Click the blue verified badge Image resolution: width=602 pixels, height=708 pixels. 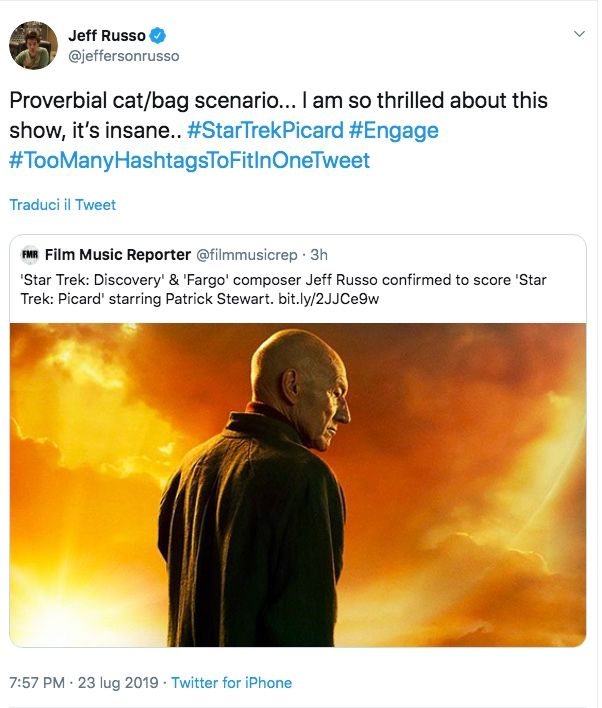click(156, 36)
